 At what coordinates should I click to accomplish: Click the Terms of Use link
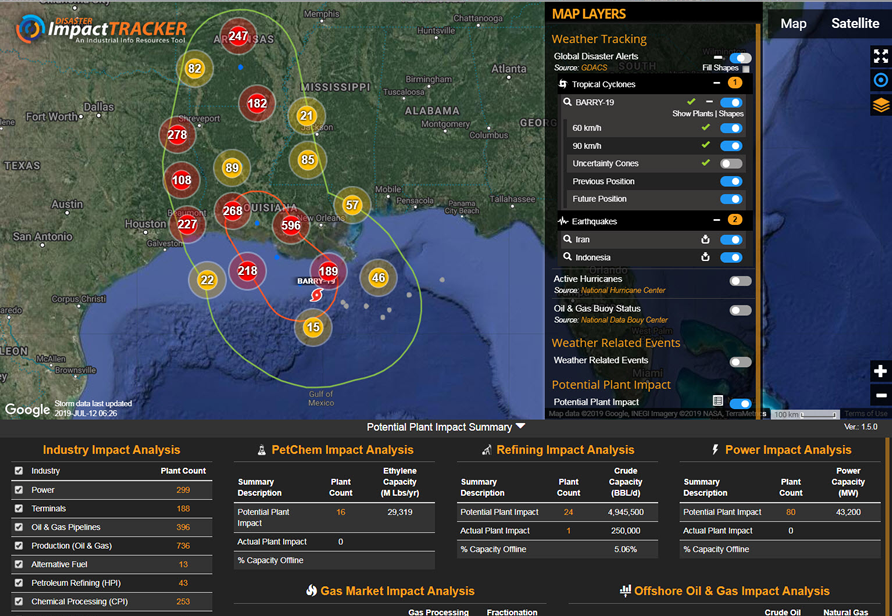[x=865, y=414]
